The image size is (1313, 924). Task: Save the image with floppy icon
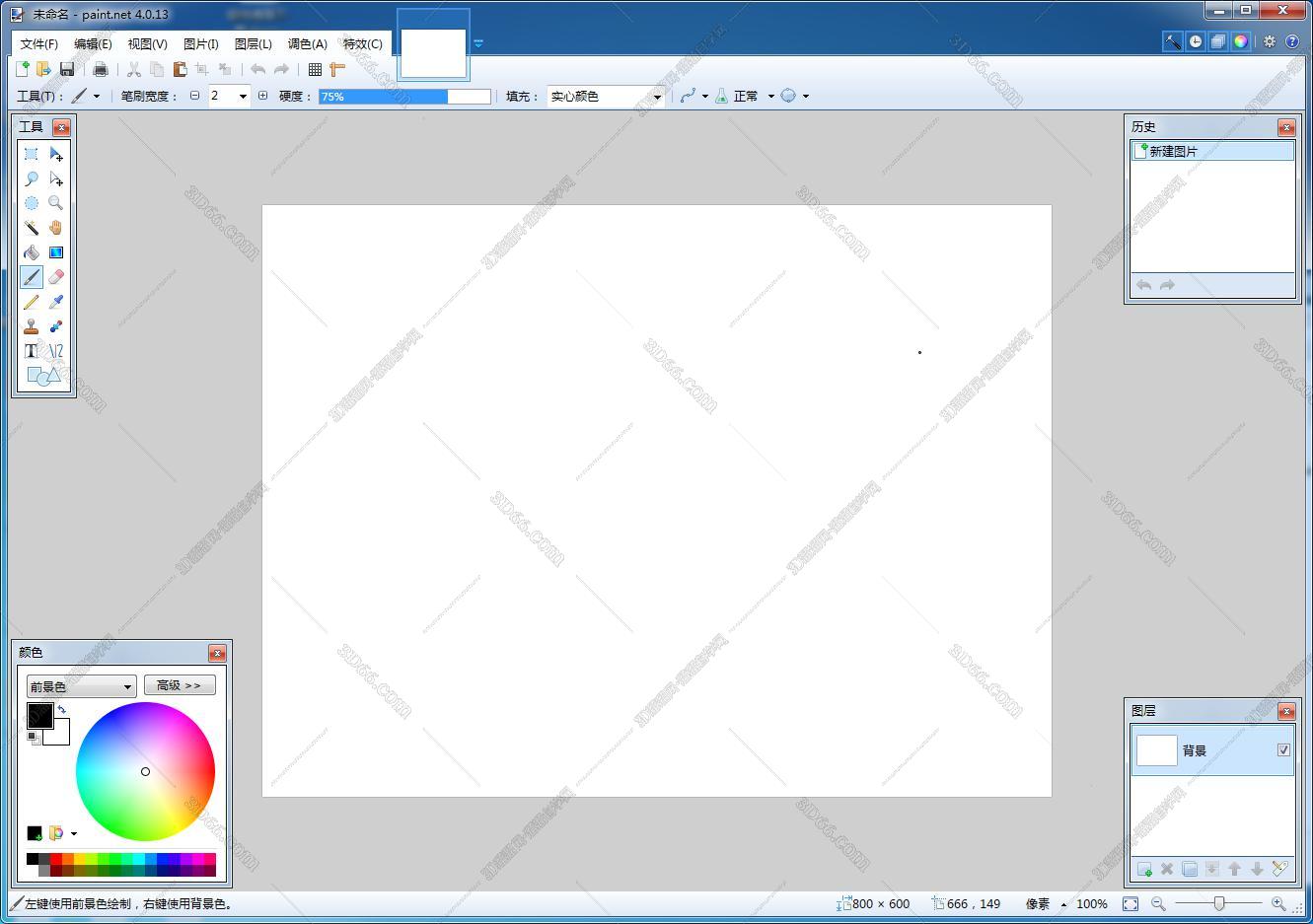point(67,69)
